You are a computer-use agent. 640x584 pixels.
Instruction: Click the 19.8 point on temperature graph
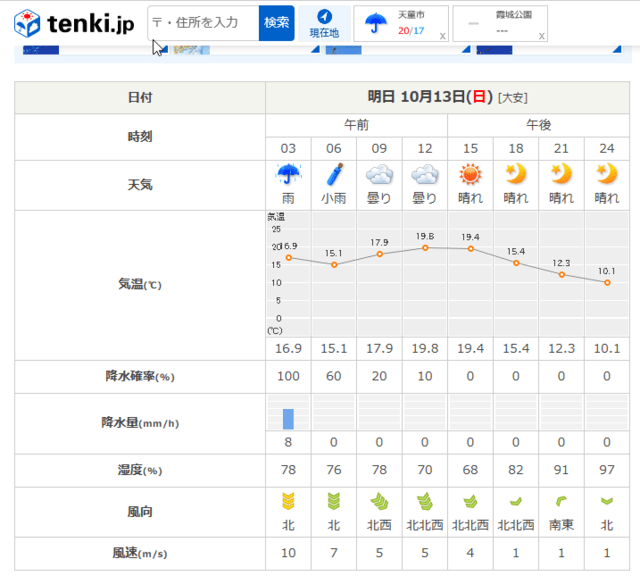tap(425, 248)
